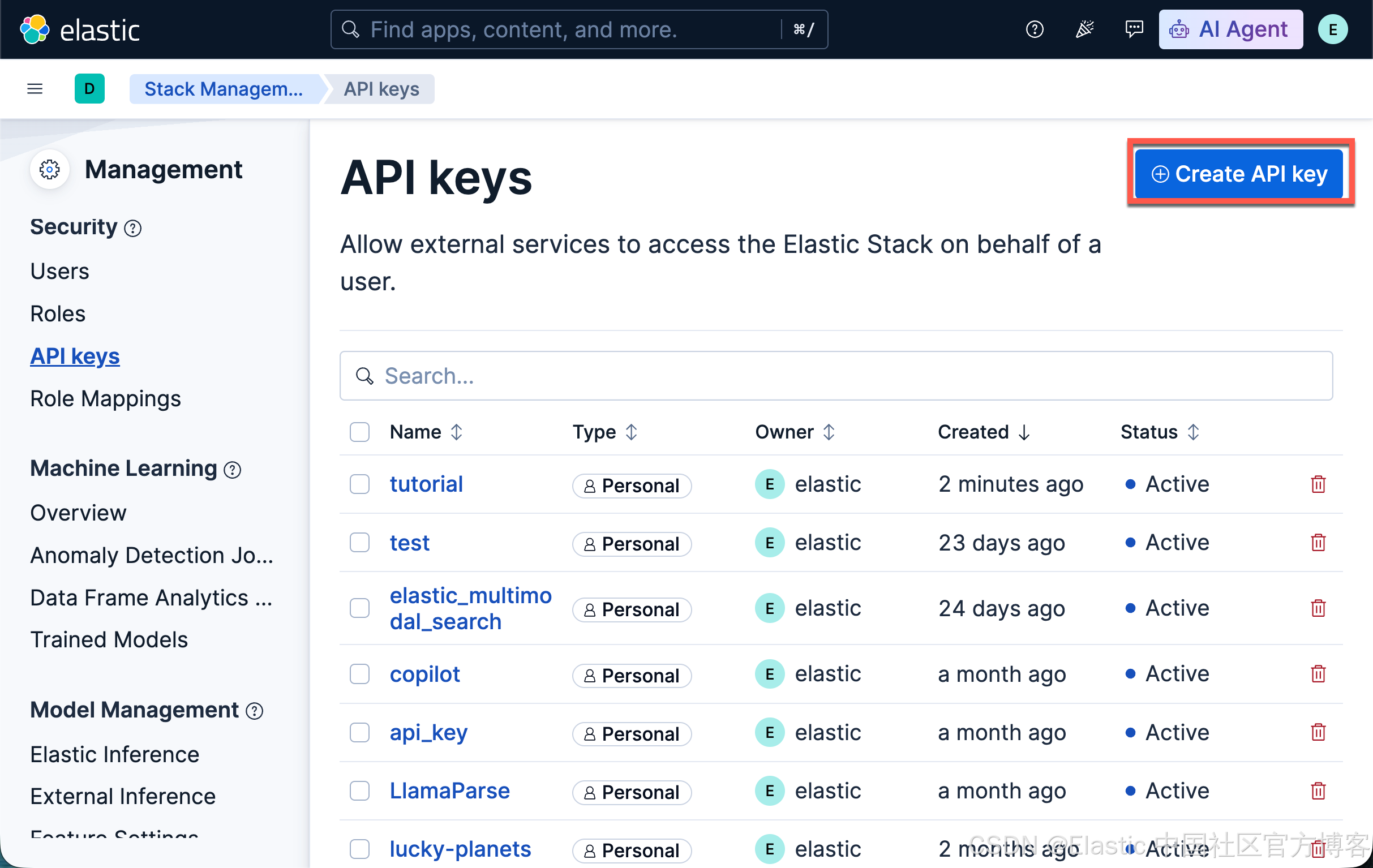Focus the API keys Search field
The image size is (1373, 868).
[x=836, y=376]
